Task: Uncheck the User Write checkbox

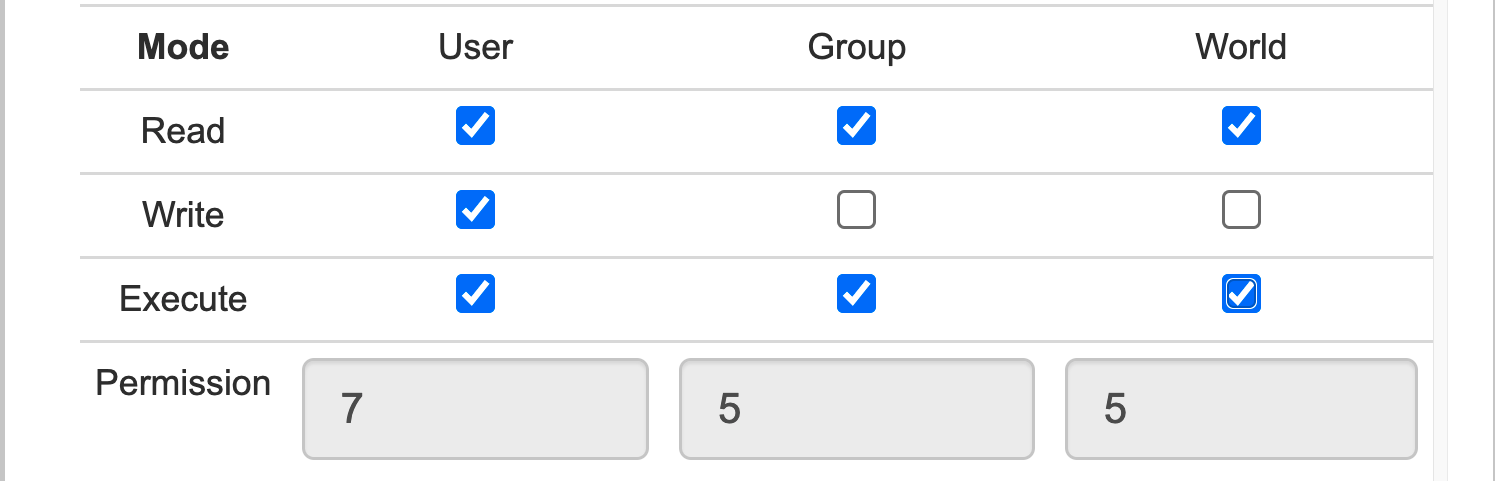Action: tap(475, 210)
